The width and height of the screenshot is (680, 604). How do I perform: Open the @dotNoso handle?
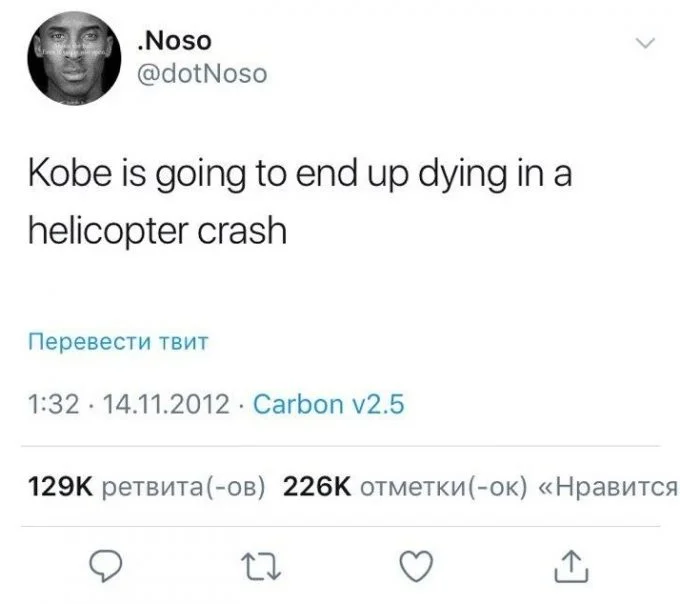tap(202, 74)
